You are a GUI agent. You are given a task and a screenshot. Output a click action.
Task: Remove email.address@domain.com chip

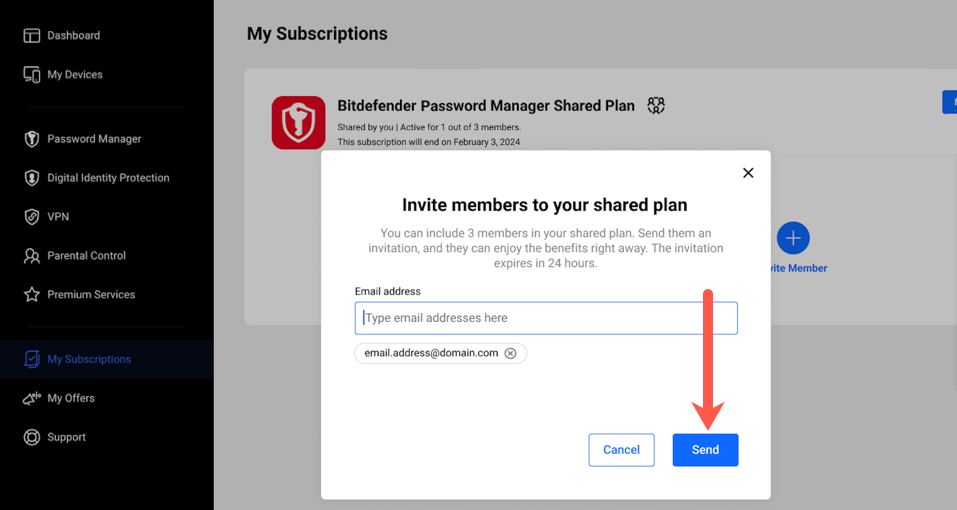510,353
